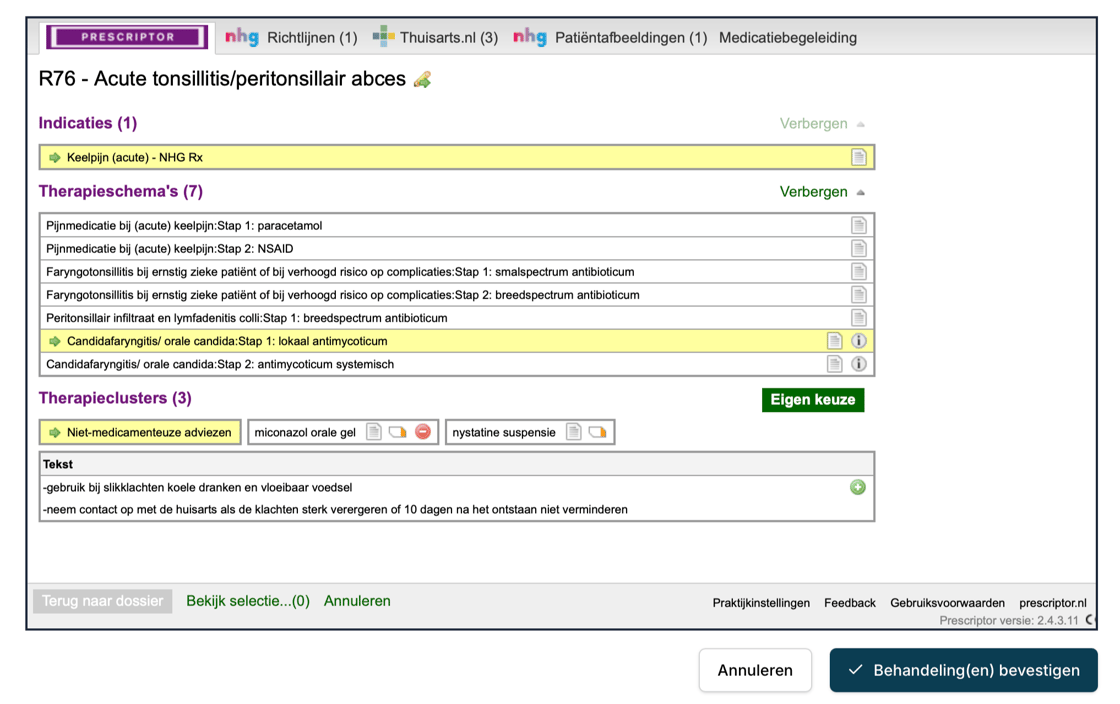Open Praktijkinstellingen in the footer

pyautogui.click(x=761, y=603)
